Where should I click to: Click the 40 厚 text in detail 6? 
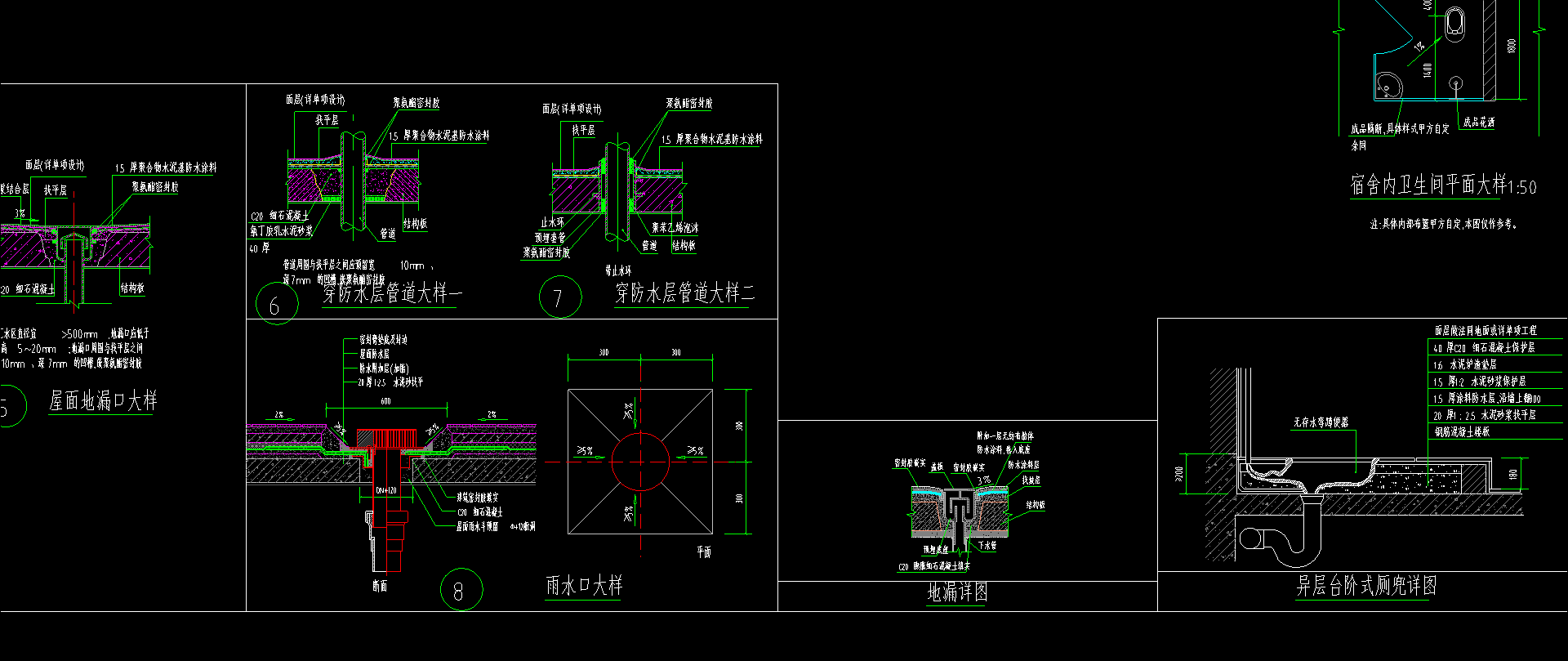coord(260,248)
